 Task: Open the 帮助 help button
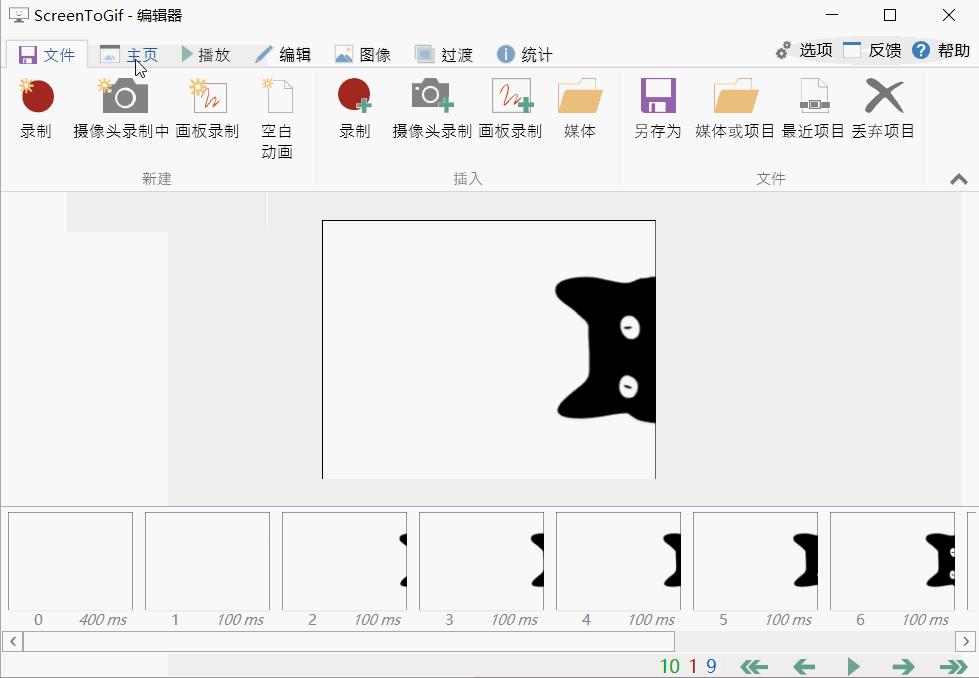tap(941, 50)
